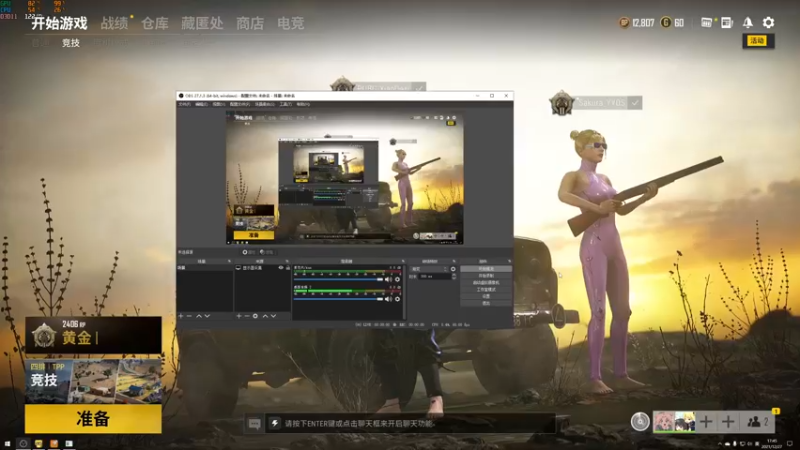Move source up in OBS sources panel
The width and height of the screenshot is (800, 450).
point(265,316)
